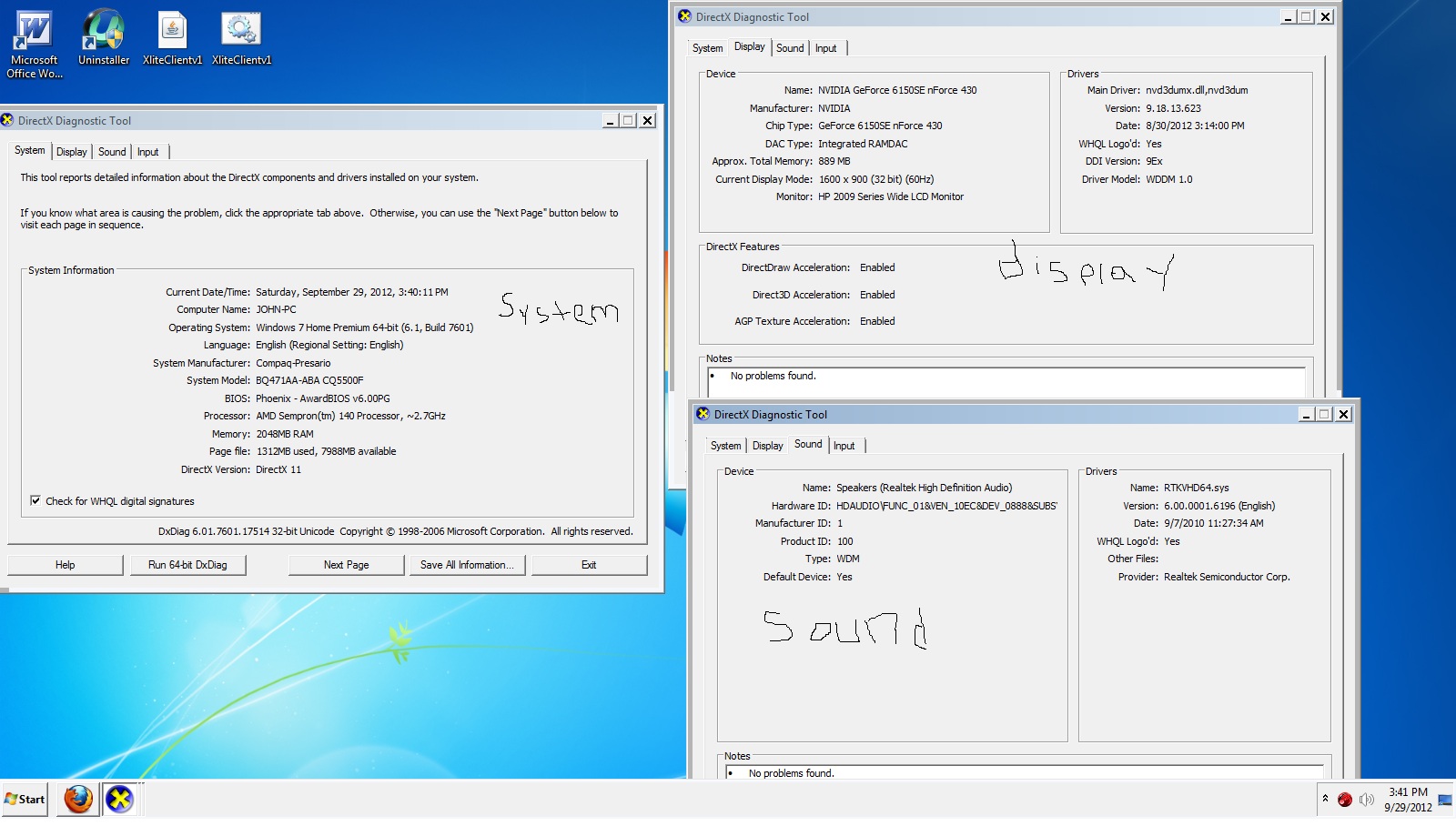
Task: Switch to Display tab in left window
Action: coord(72,152)
